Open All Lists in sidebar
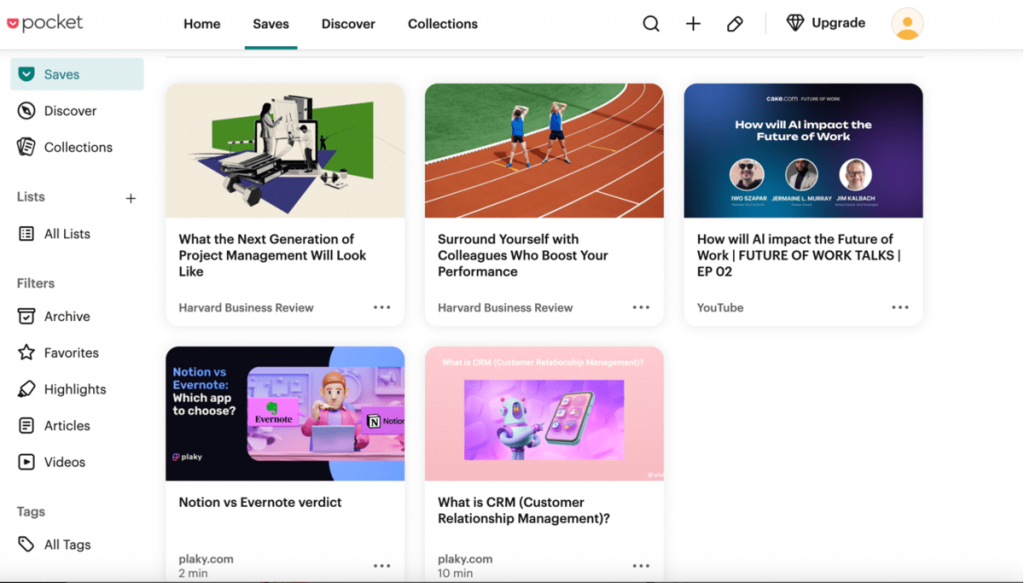This screenshot has height=583, width=1024. coord(66,234)
